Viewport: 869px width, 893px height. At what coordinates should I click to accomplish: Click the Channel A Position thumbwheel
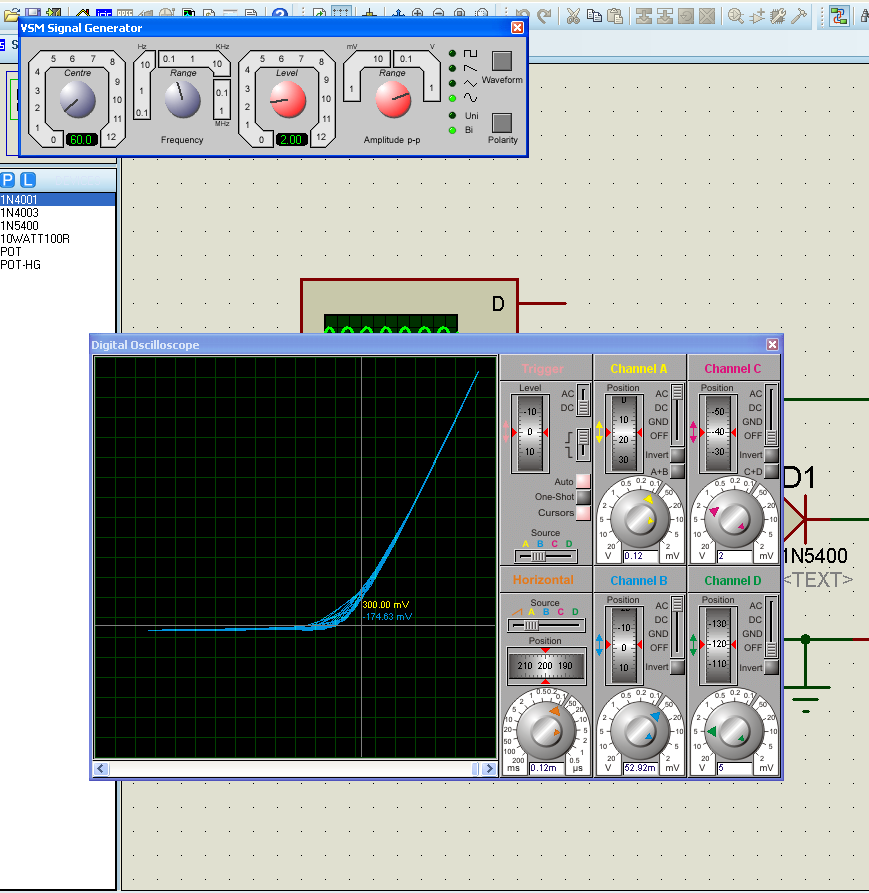[624, 433]
